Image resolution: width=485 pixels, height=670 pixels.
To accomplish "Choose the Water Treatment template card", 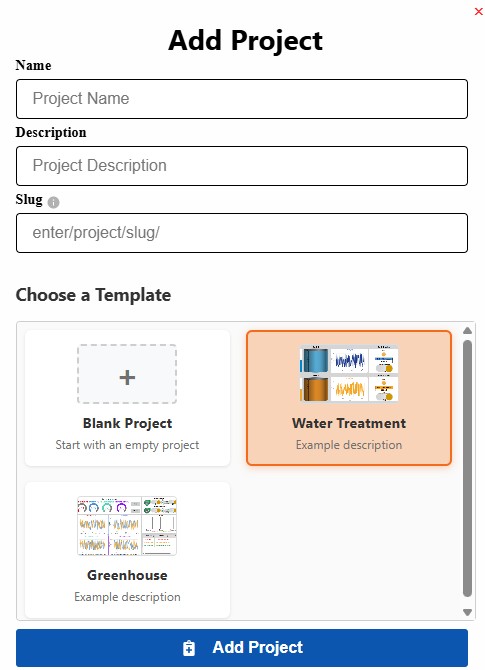I will coord(349,398).
